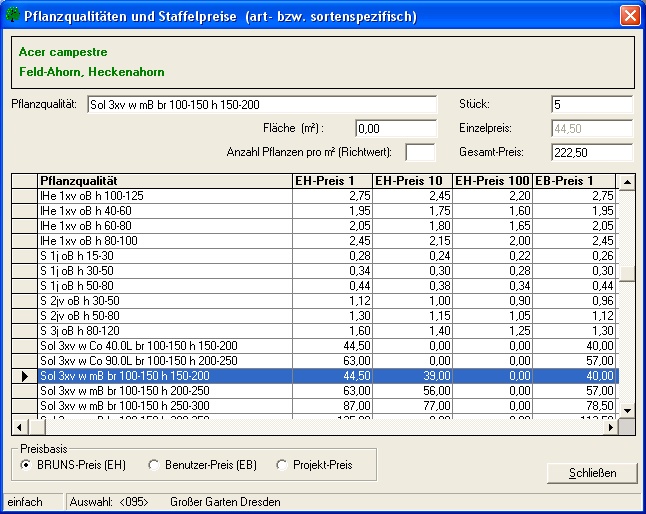Click the Fläche (m²) input field
Viewport: 646px width, 514px height.
pos(396,128)
